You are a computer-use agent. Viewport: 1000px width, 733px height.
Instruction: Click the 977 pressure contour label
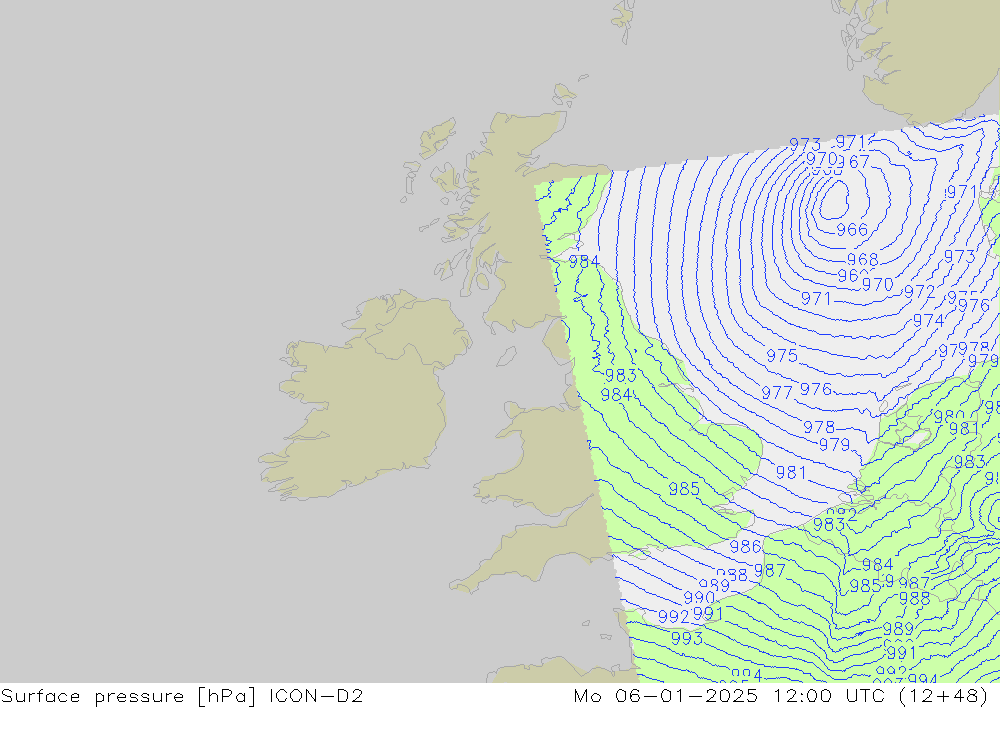tap(777, 392)
